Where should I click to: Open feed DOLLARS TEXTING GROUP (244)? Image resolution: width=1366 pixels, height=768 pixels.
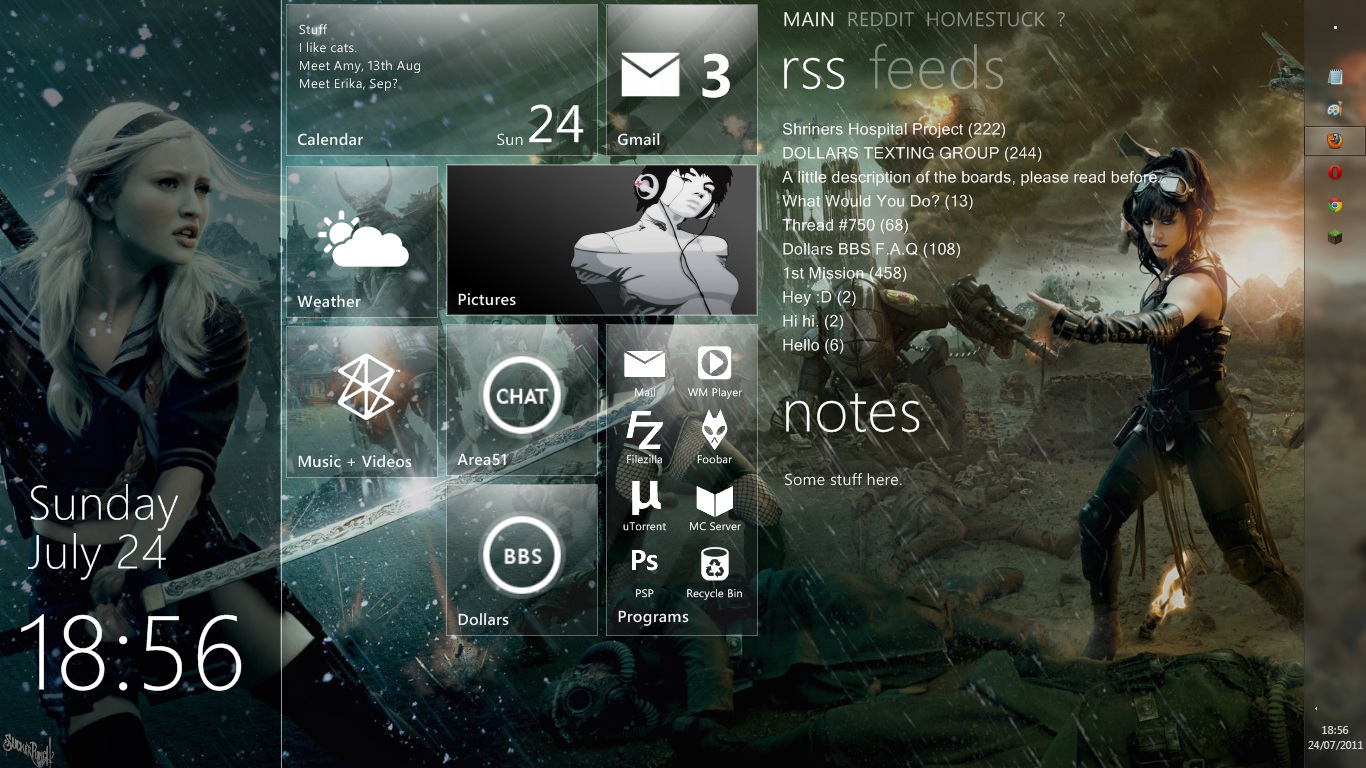point(912,153)
